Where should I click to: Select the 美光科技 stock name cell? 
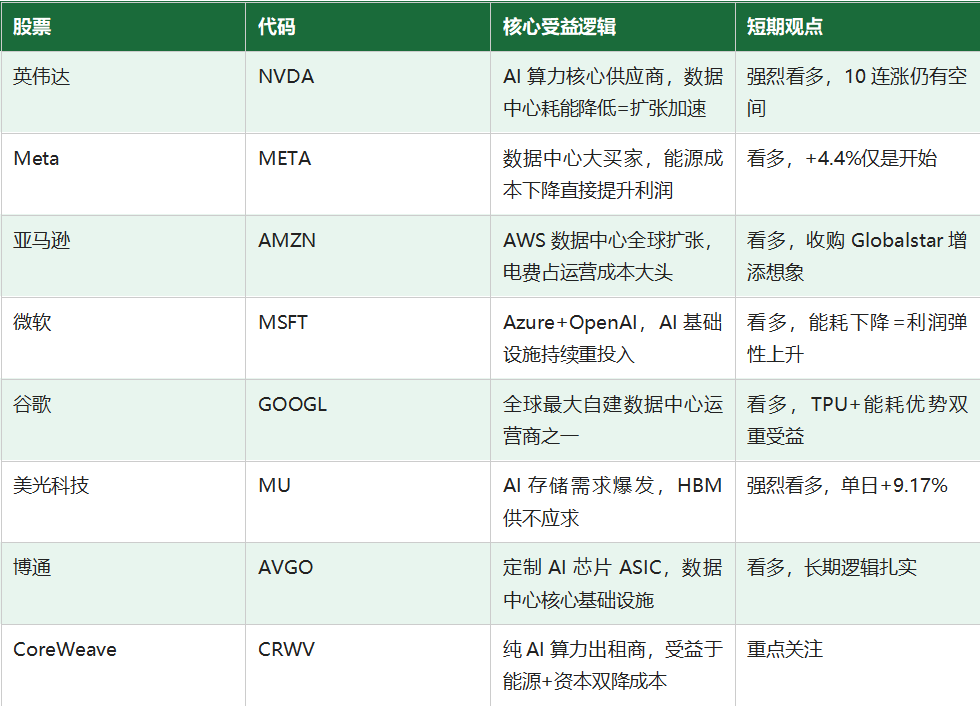tap(123, 502)
